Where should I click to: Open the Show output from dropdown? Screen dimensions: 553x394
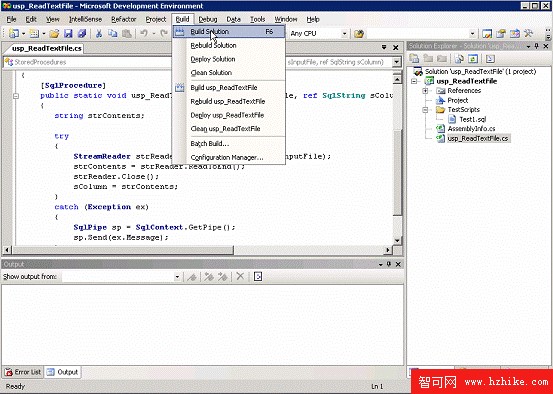pos(177,277)
